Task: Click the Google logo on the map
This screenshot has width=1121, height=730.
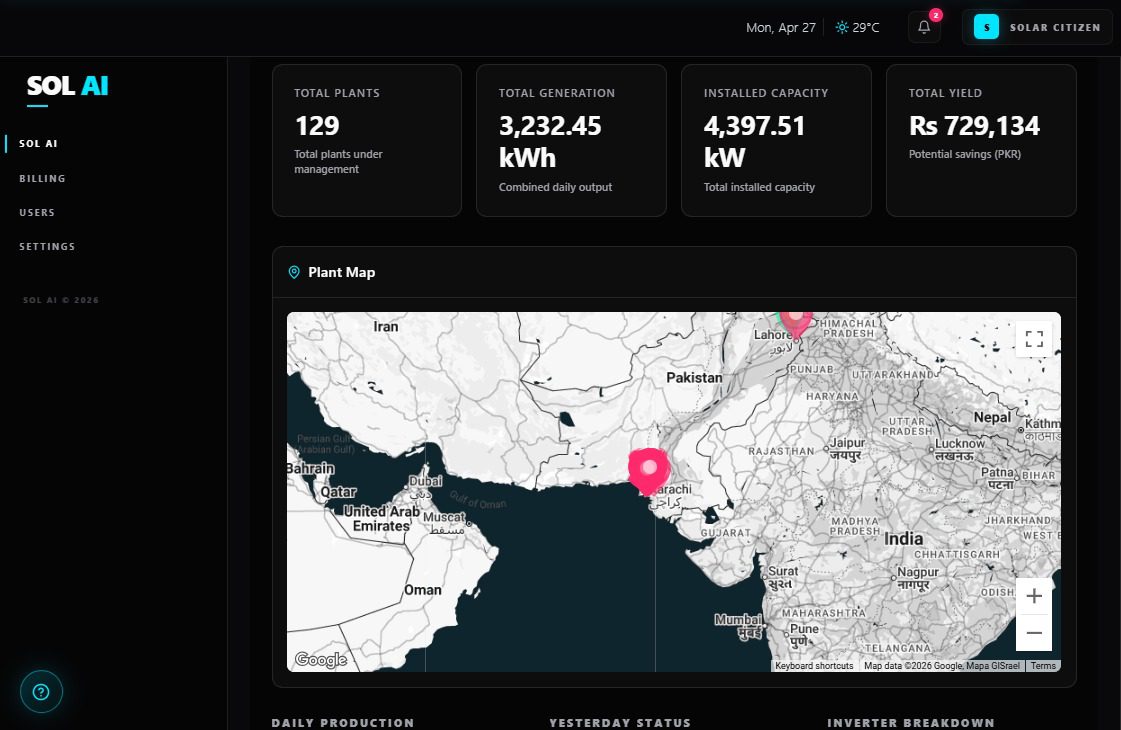Action: 321,659
